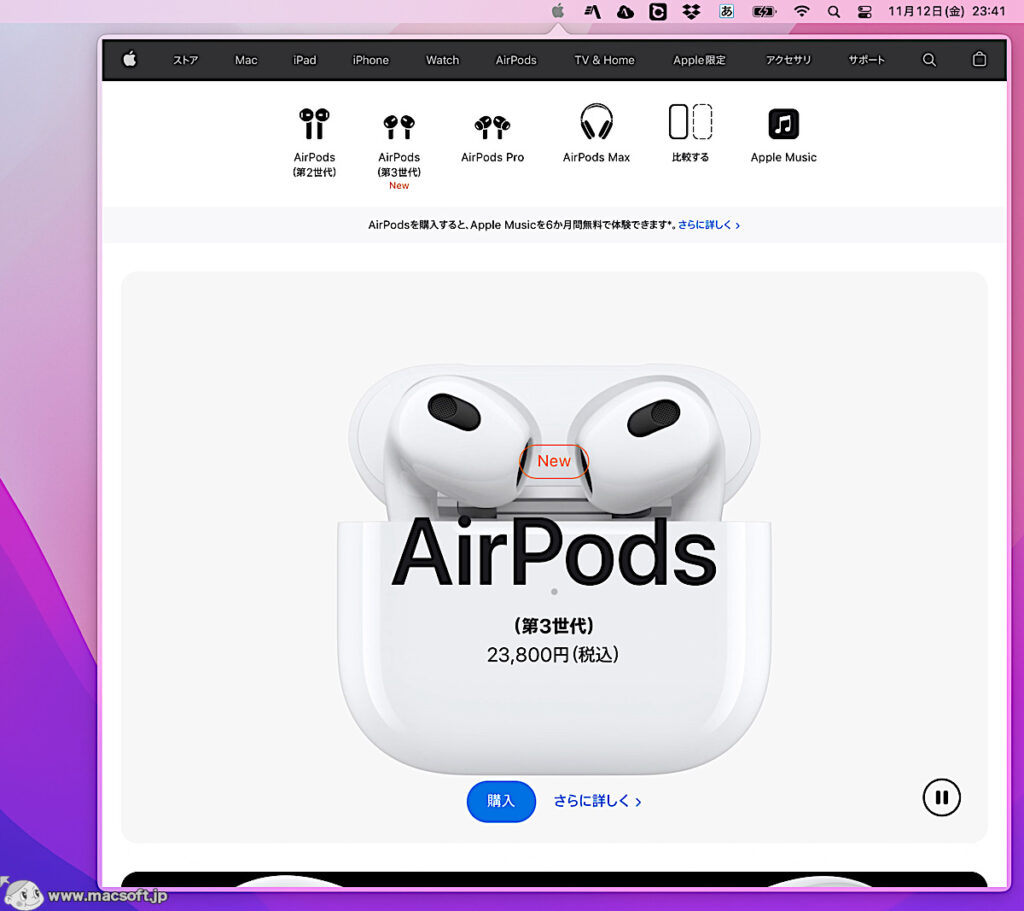Image resolution: width=1024 pixels, height=911 pixels.
Task: Follow the さらに詳しく link beside 購入
Action: click(x=598, y=801)
